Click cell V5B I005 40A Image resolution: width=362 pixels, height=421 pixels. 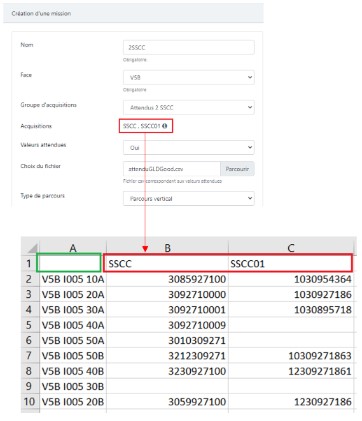point(73,325)
